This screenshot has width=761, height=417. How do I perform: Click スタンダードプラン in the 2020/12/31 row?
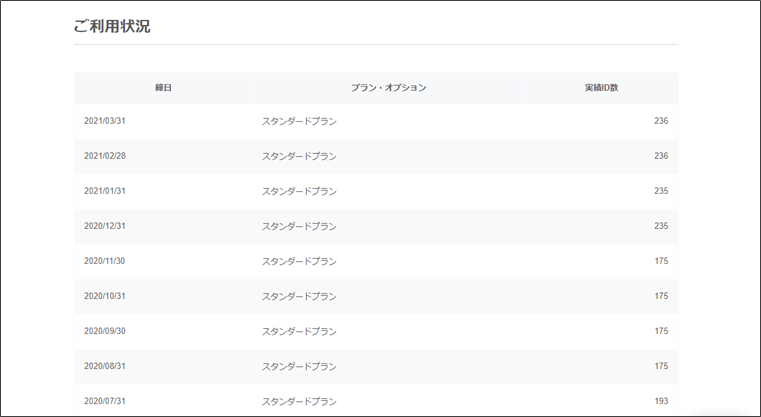[x=299, y=226]
